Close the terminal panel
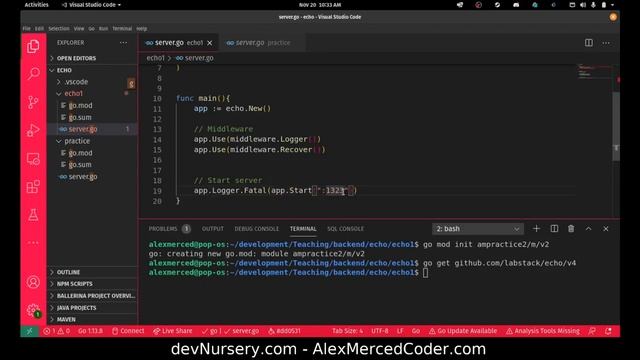 pyautogui.click(x=606, y=229)
